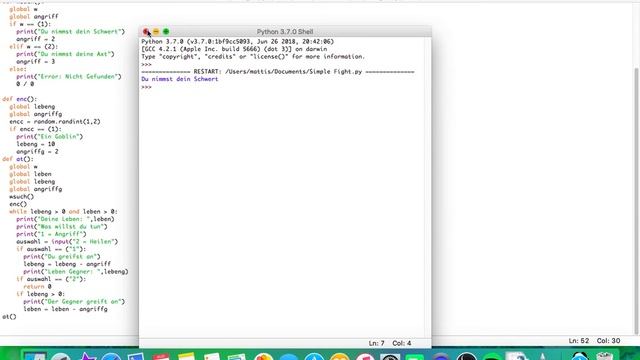Close the Python 3.7.0 Shell window
The width and height of the screenshot is (640, 360).
tap(146, 31)
